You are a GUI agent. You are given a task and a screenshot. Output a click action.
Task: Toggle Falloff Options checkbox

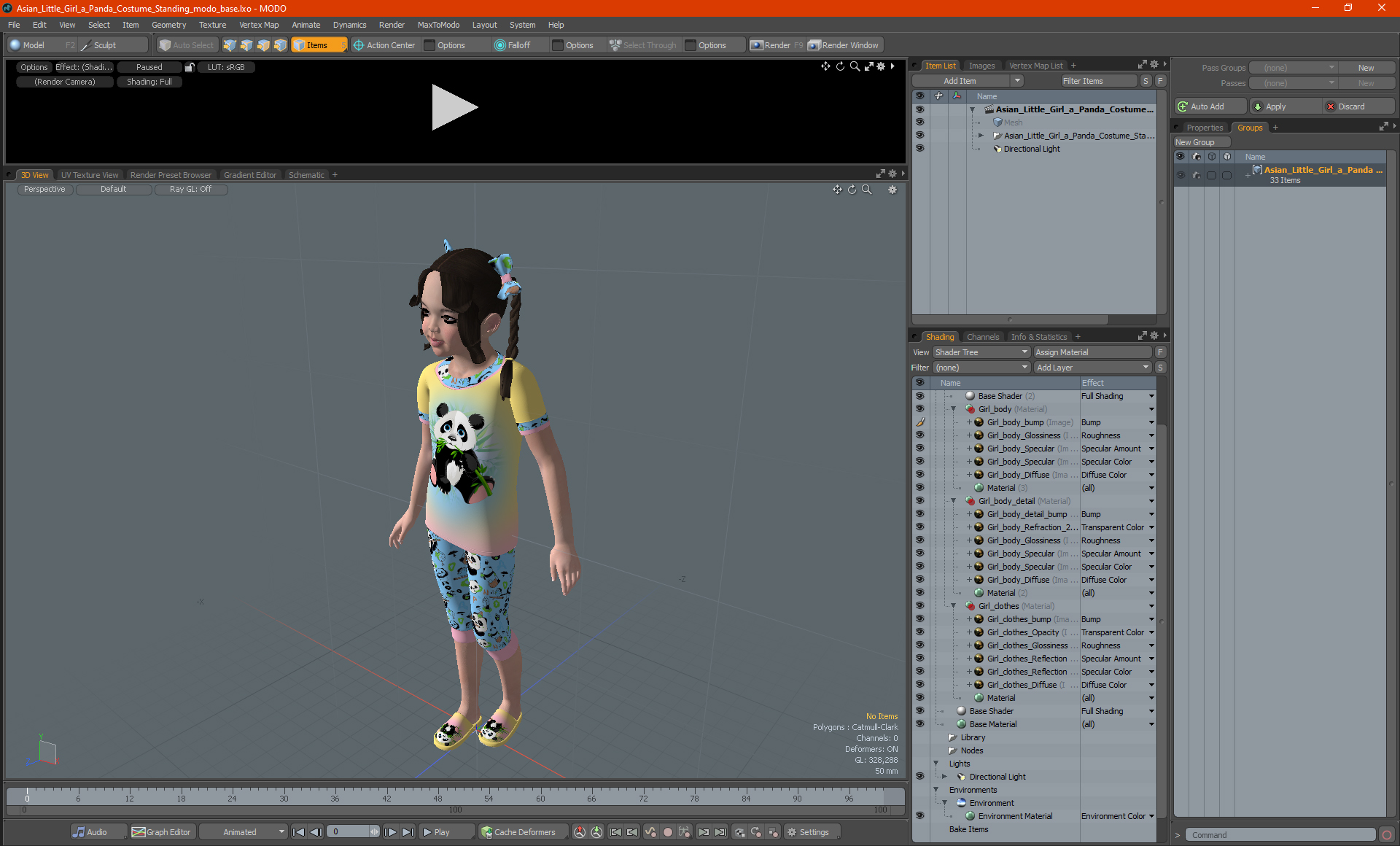click(x=558, y=45)
